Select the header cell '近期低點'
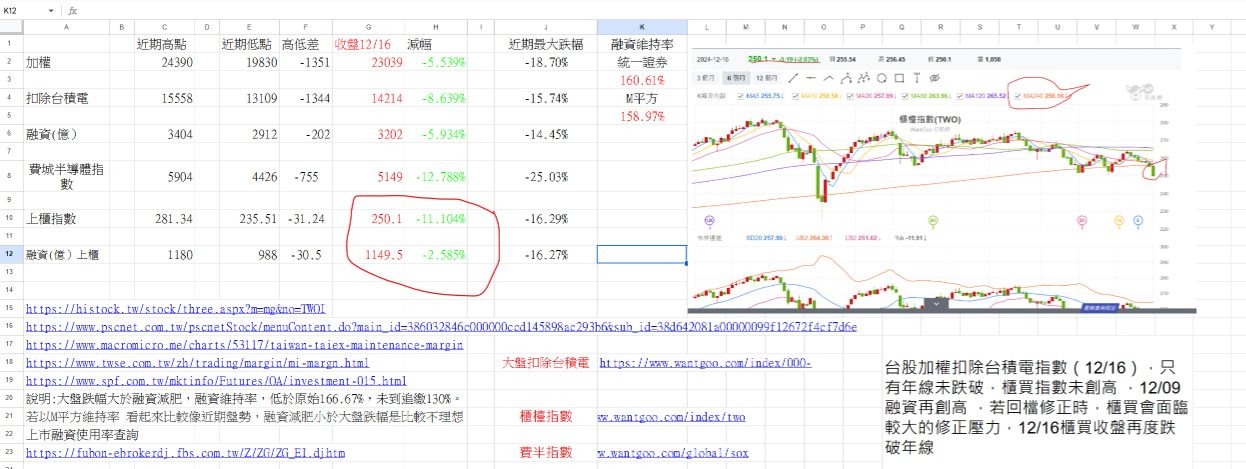The height and width of the screenshot is (469, 1246). [249, 44]
